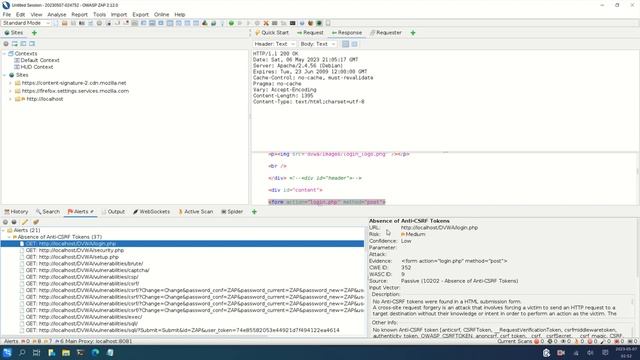Open Microsoft Edge from the taskbar
This screenshot has height=360, width=640.
tap(95, 353)
